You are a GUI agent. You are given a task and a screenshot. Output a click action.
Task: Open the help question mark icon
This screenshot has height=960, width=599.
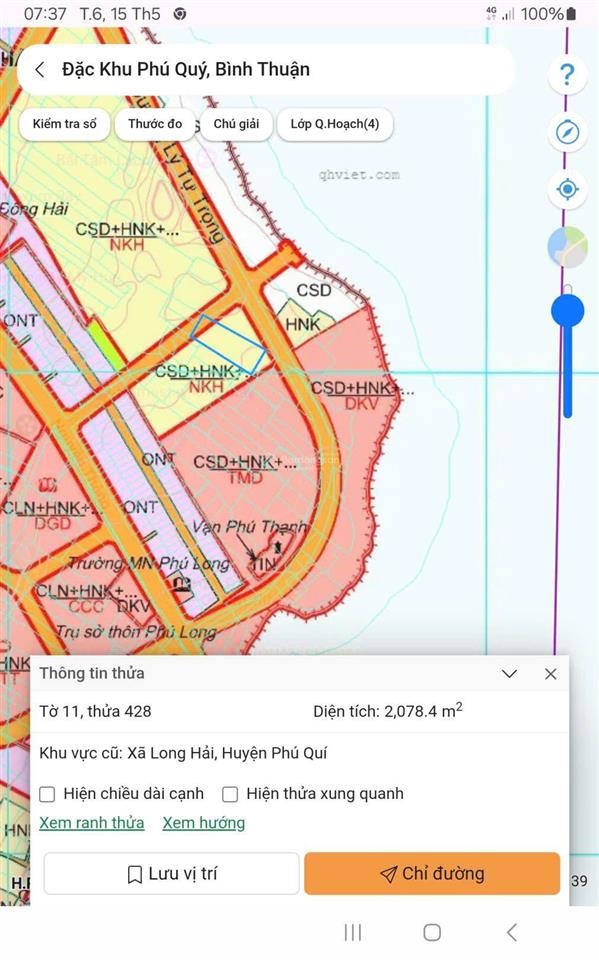pos(567,75)
